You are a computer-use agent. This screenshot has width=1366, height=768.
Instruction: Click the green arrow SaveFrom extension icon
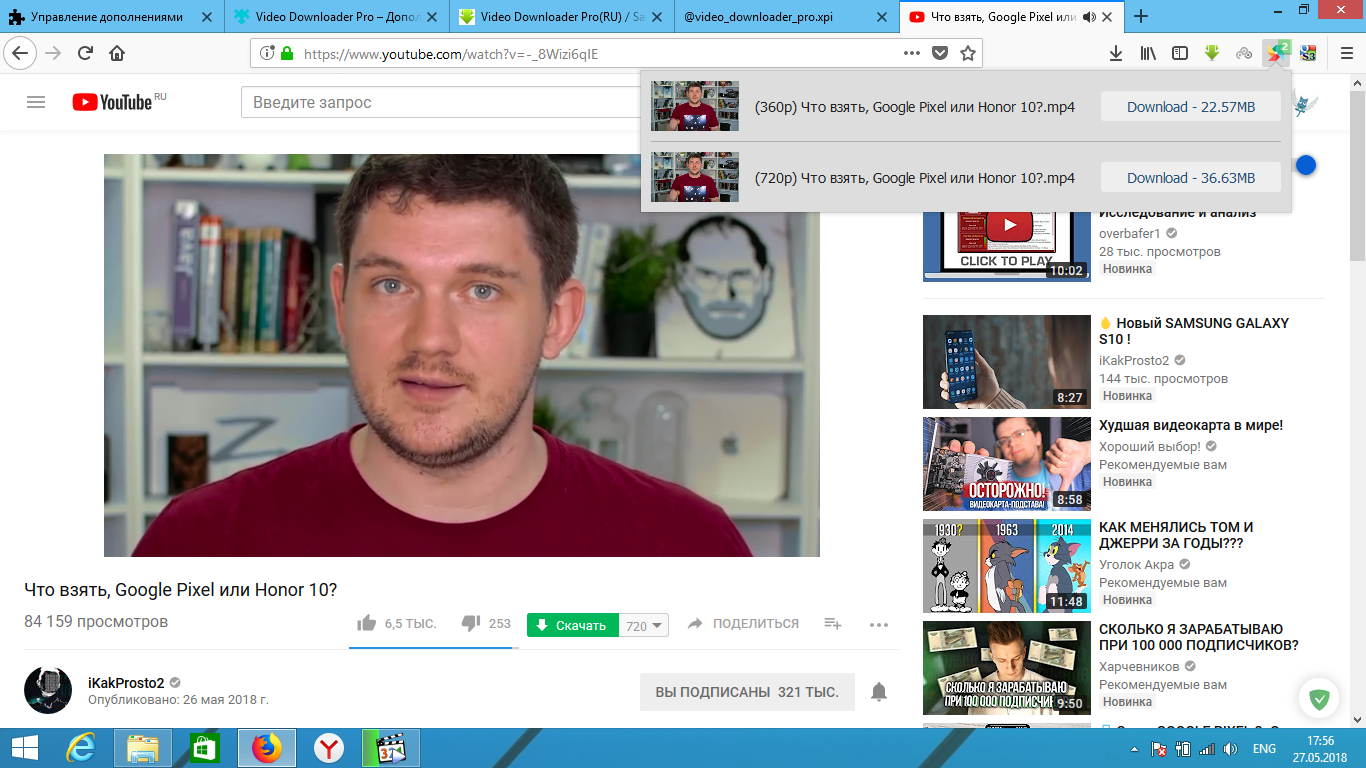[1212, 53]
